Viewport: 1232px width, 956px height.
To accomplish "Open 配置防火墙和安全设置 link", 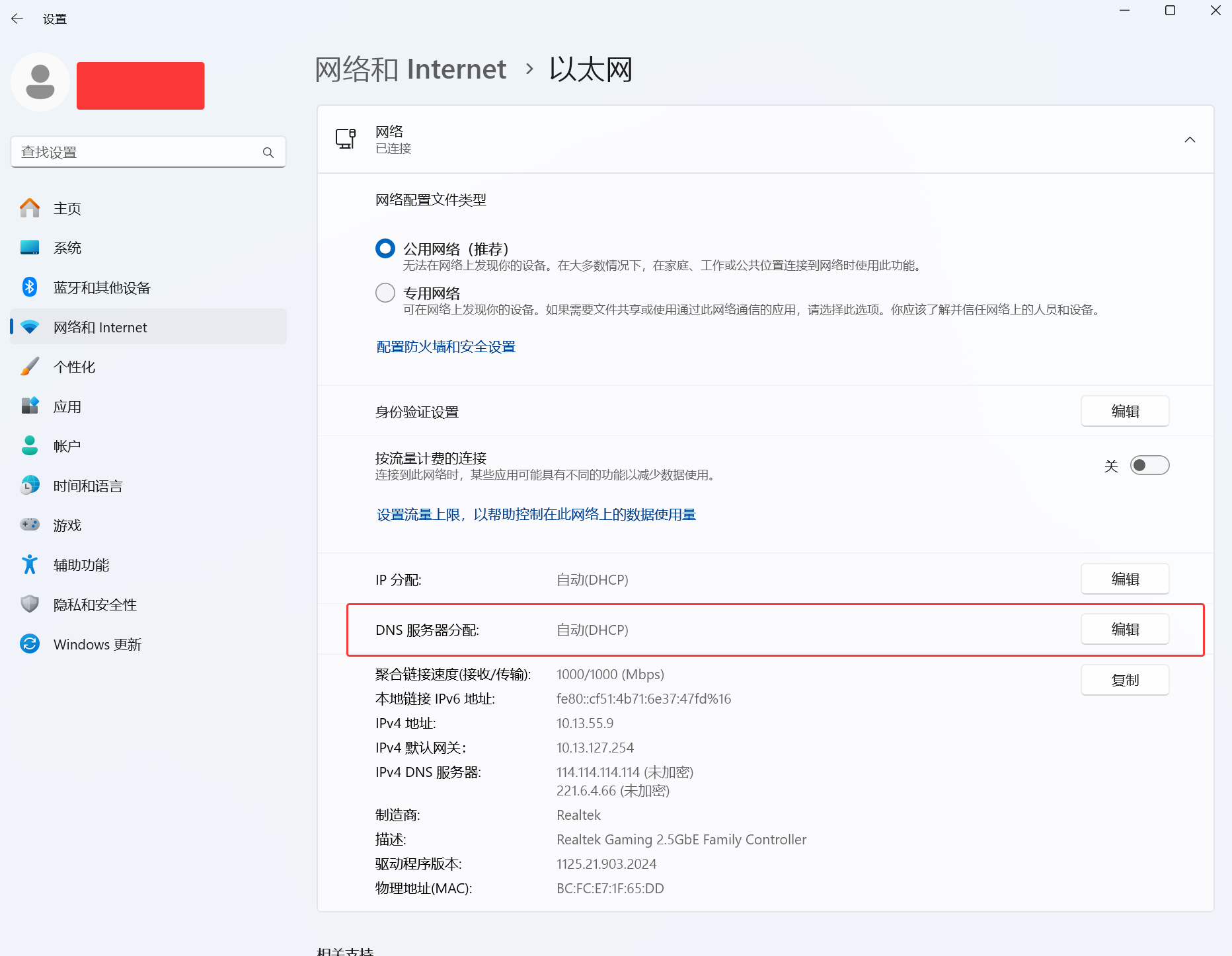I will click(446, 347).
